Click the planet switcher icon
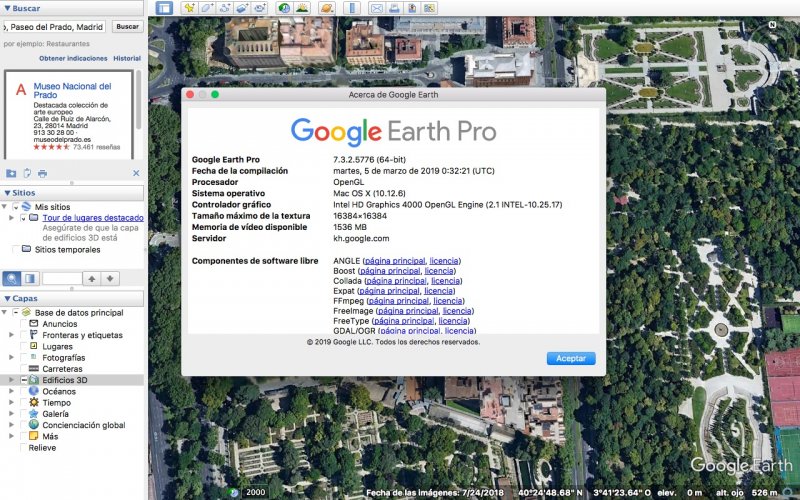The height and width of the screenshot is (500, 800). click(327, 8)
